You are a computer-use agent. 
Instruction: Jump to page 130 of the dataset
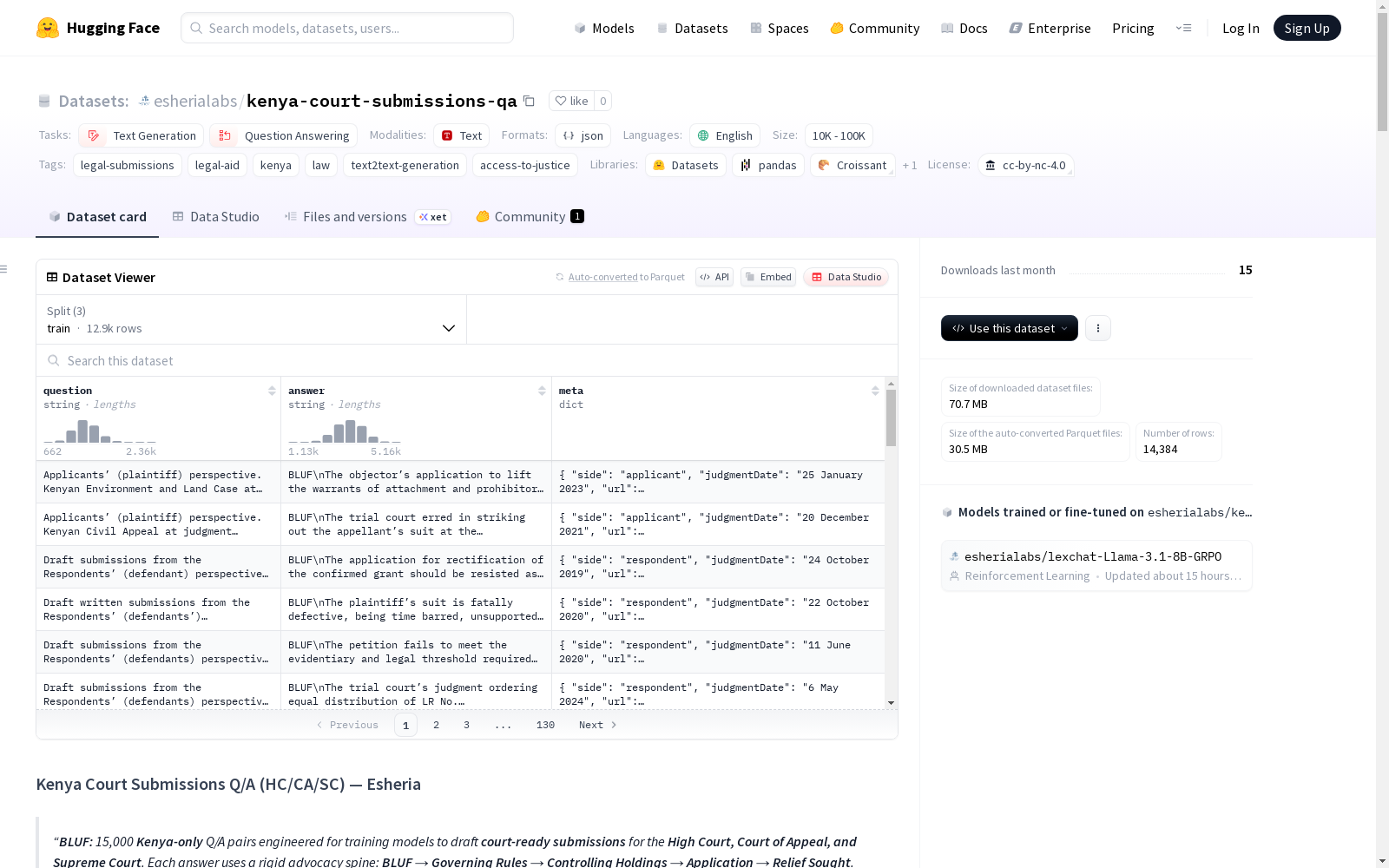click(x=545, y=725)
